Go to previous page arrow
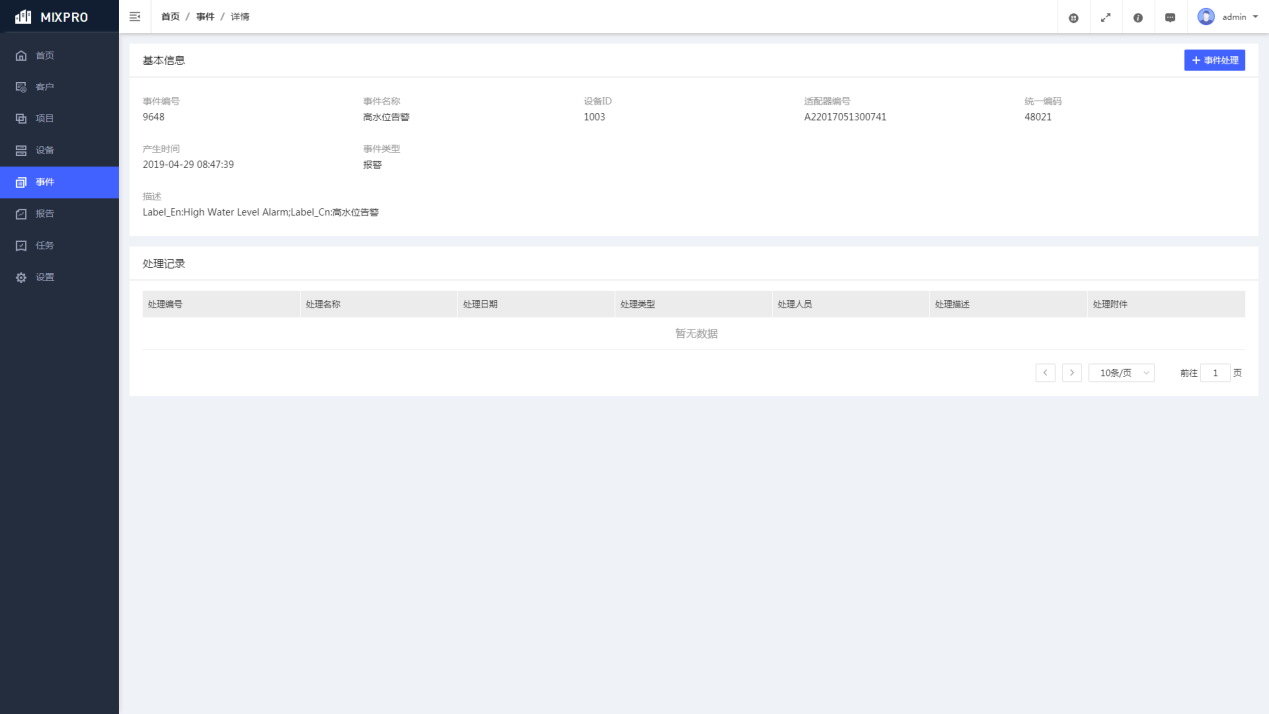 pyautogui.click(x=1045, y=373)
